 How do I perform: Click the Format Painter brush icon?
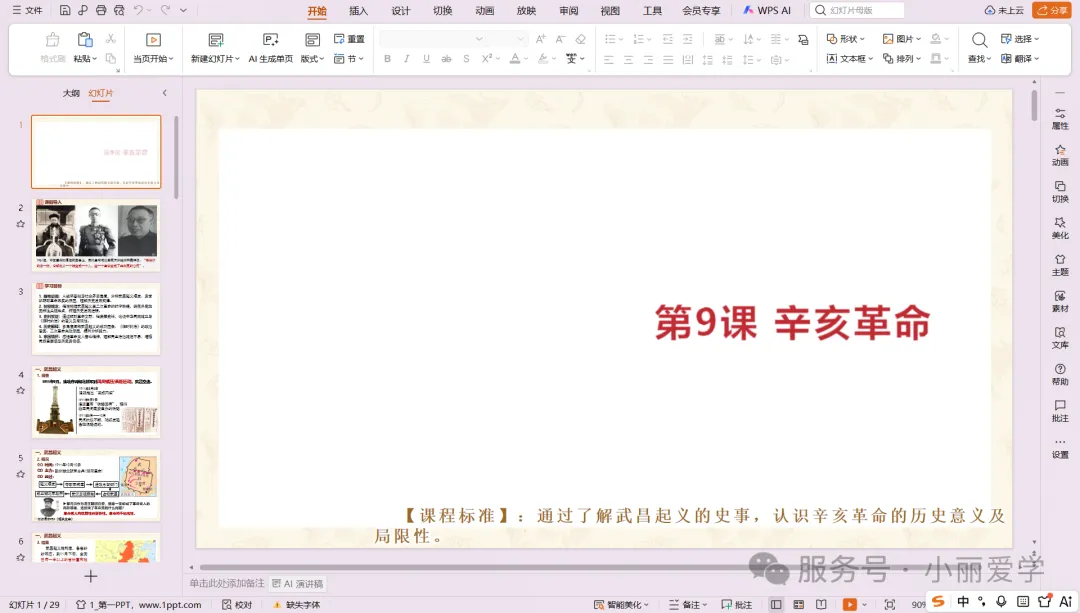click(x=52, y=40)
